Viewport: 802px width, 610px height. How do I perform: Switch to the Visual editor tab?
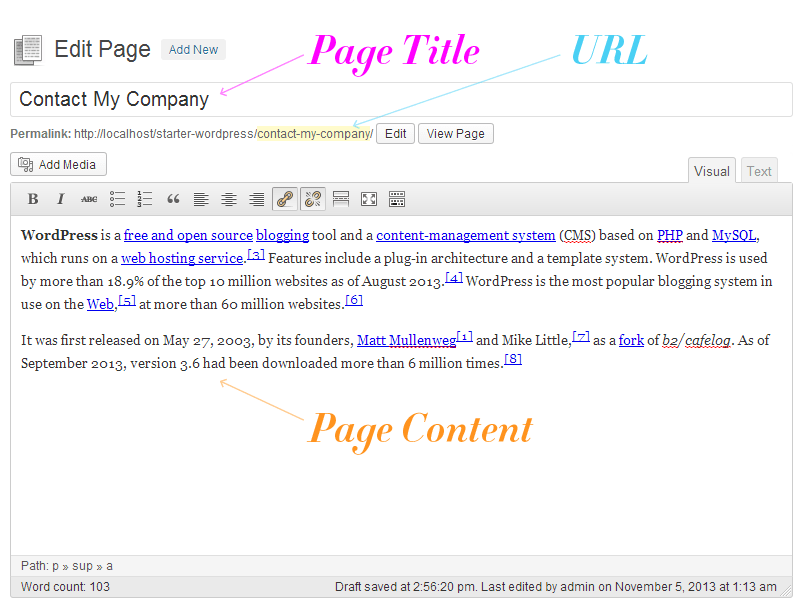(711, 171)
